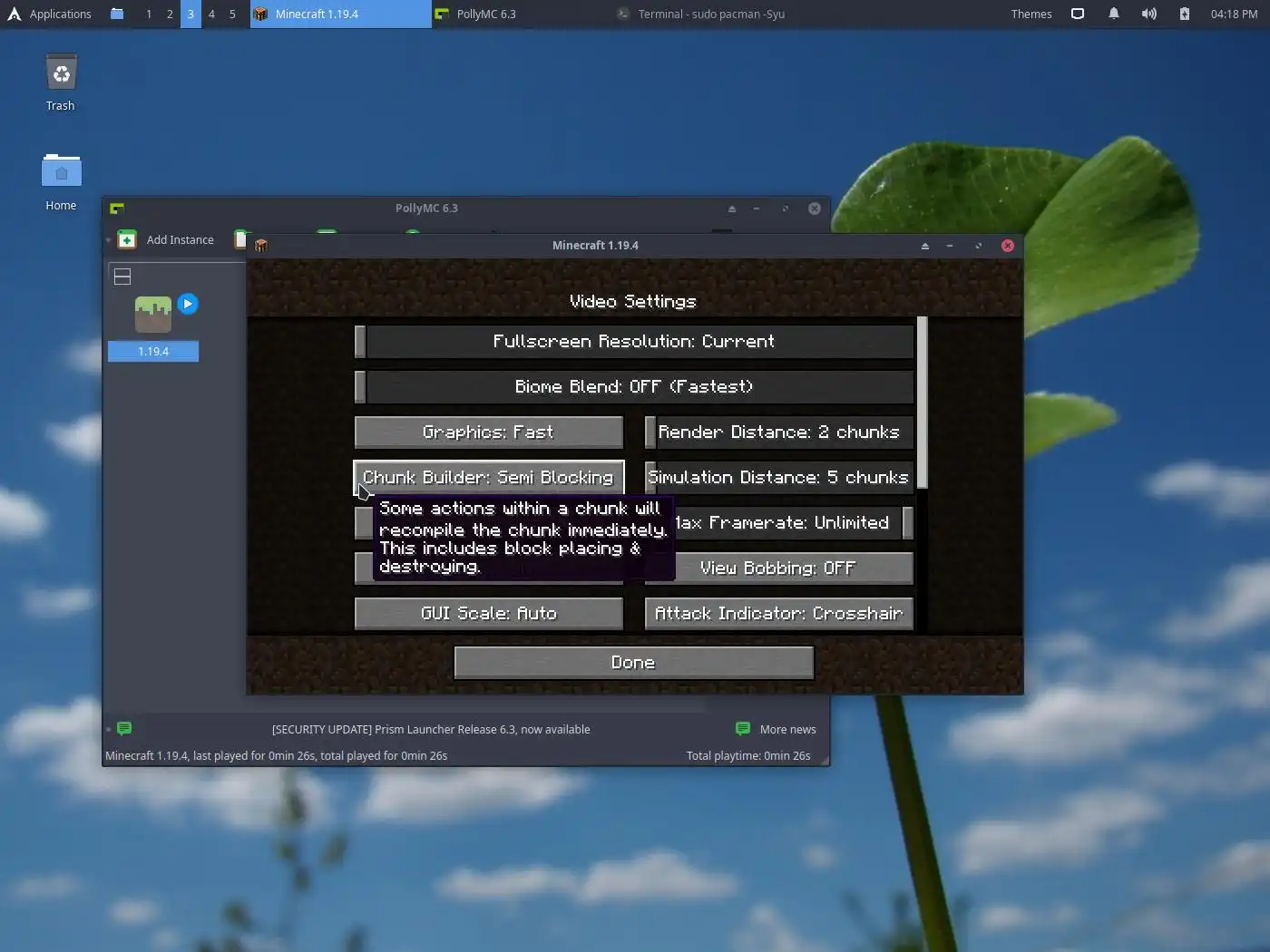Image resolution: width=1270 pixels, height=952 pixels.
Task: Open the battery power icon
Action: [x=1184, y=14]
